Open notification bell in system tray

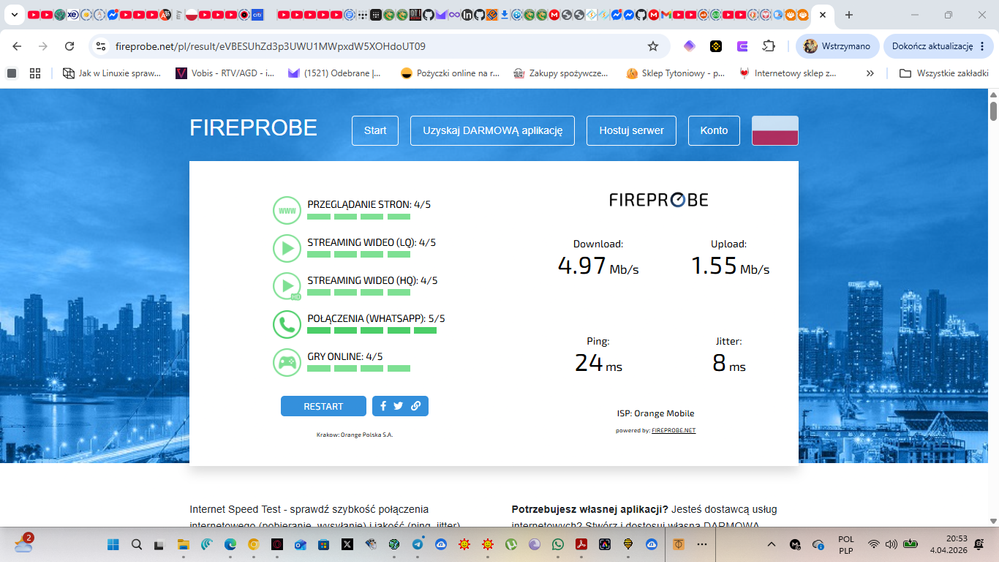[979, 544]
